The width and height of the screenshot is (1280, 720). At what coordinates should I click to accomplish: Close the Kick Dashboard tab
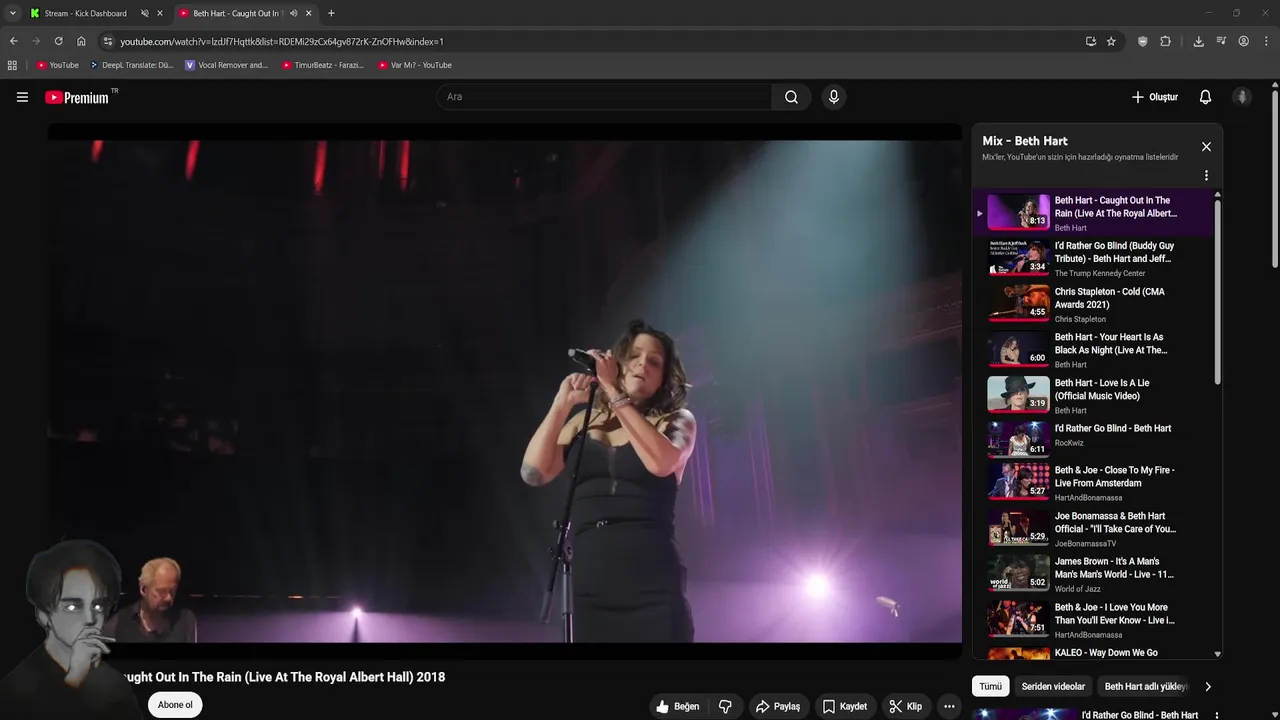tap(160, 13)
